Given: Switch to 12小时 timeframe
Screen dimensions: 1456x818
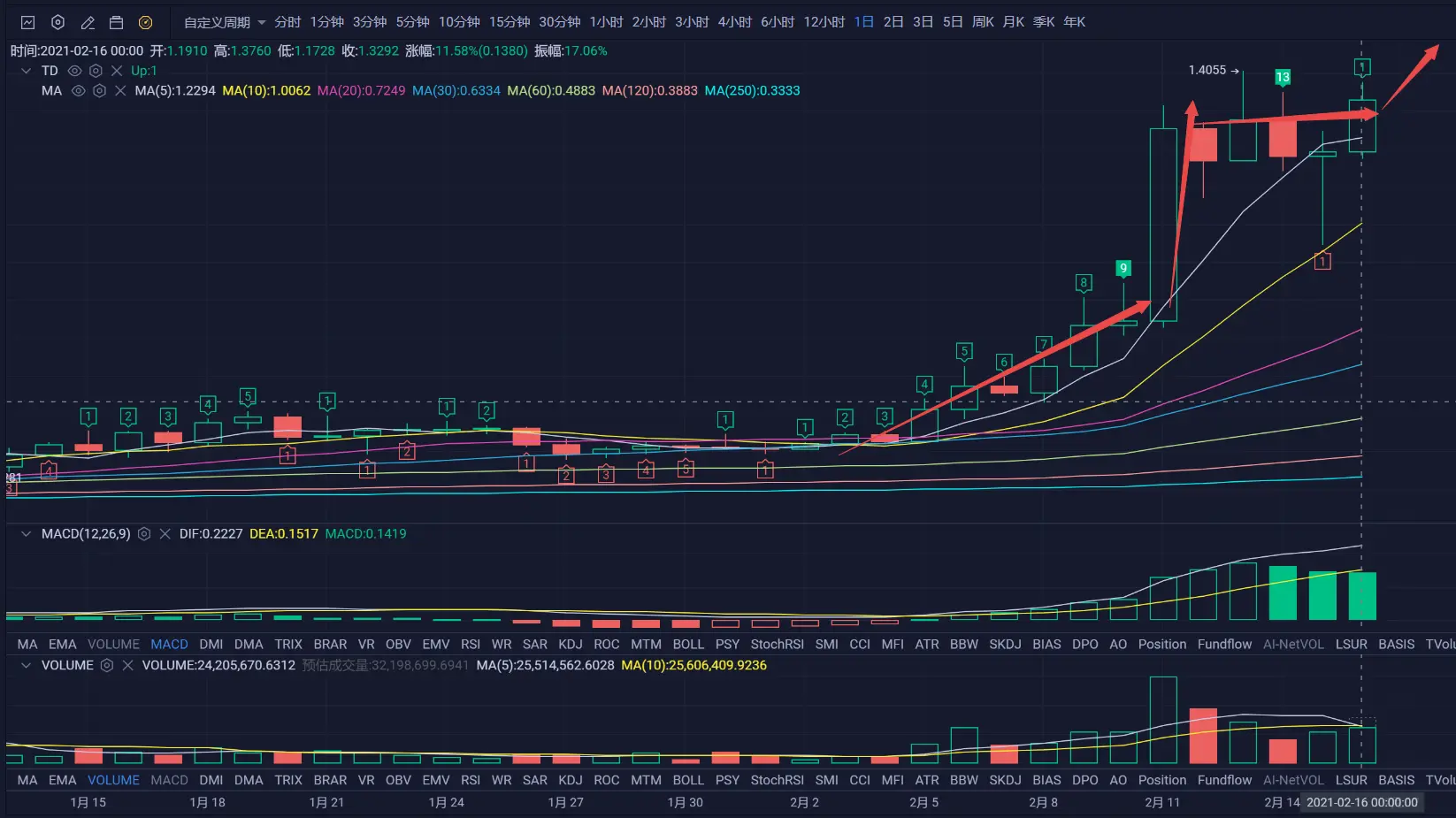Looking at the screenshot, I should [x=824, y=22].
